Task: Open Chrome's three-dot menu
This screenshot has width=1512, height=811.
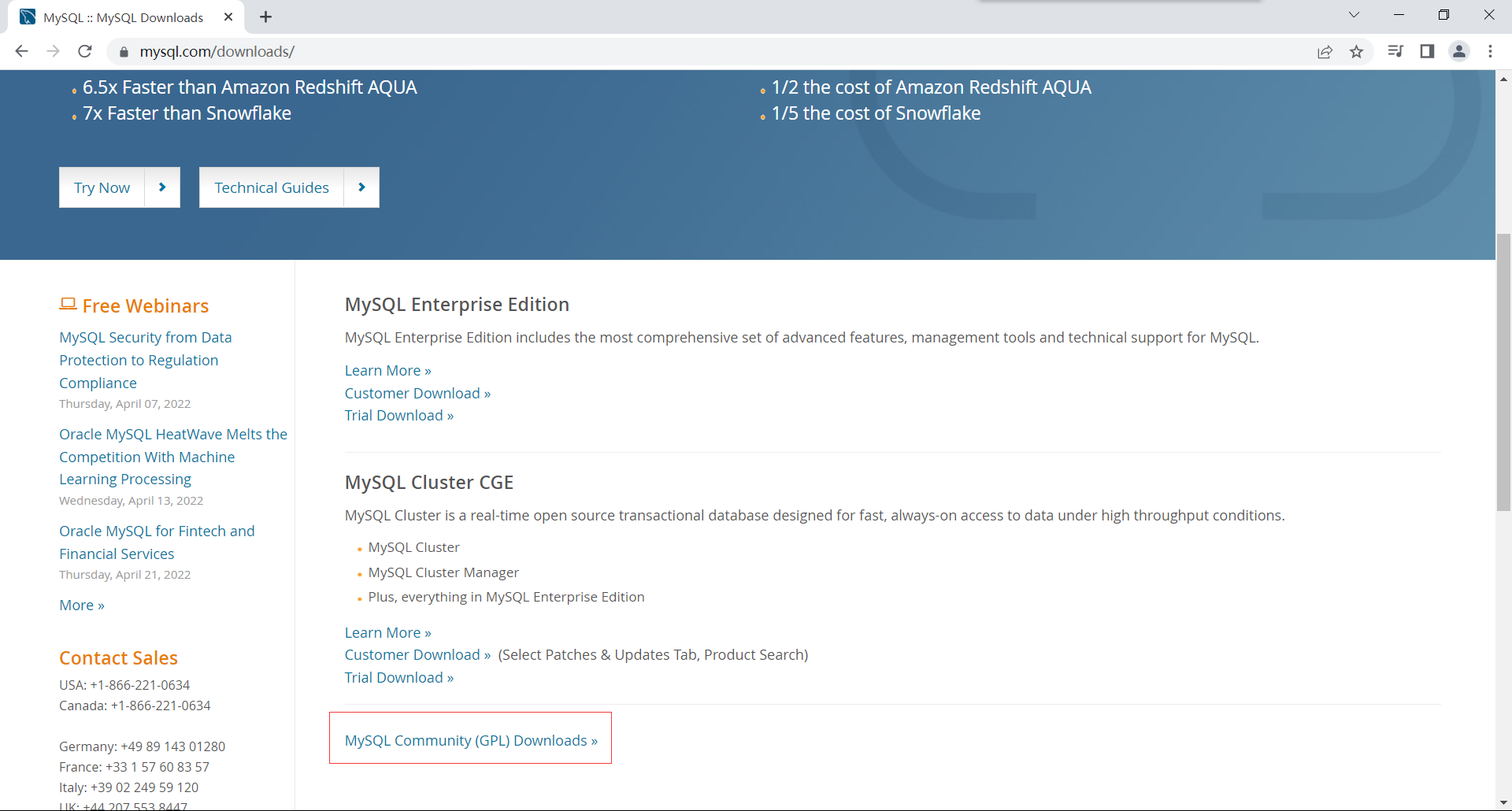Action: pyautogui.click(x=1490, y=51)
